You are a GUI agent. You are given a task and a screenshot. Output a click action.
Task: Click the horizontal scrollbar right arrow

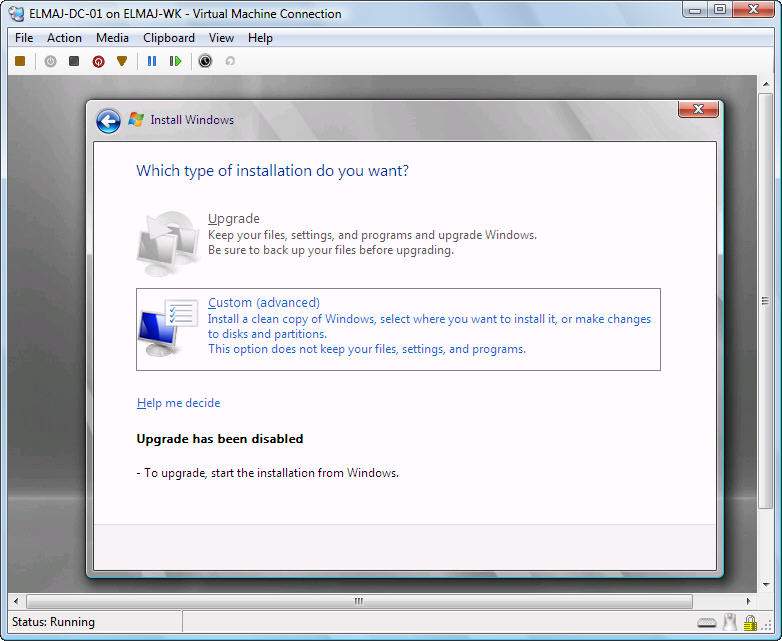coord(748,601)
